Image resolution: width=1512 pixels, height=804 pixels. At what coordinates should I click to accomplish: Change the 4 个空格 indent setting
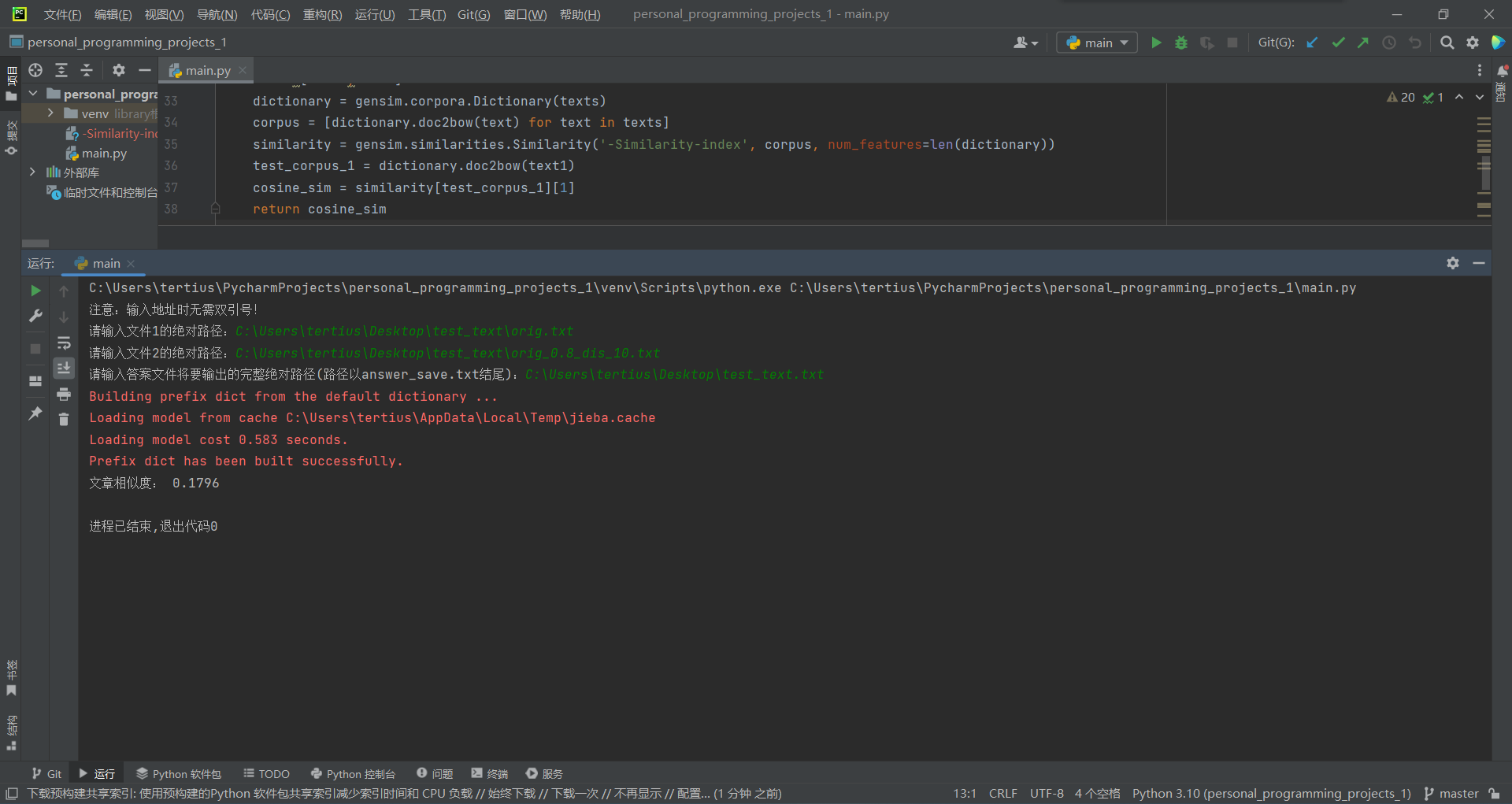(x=1098, y=794)
